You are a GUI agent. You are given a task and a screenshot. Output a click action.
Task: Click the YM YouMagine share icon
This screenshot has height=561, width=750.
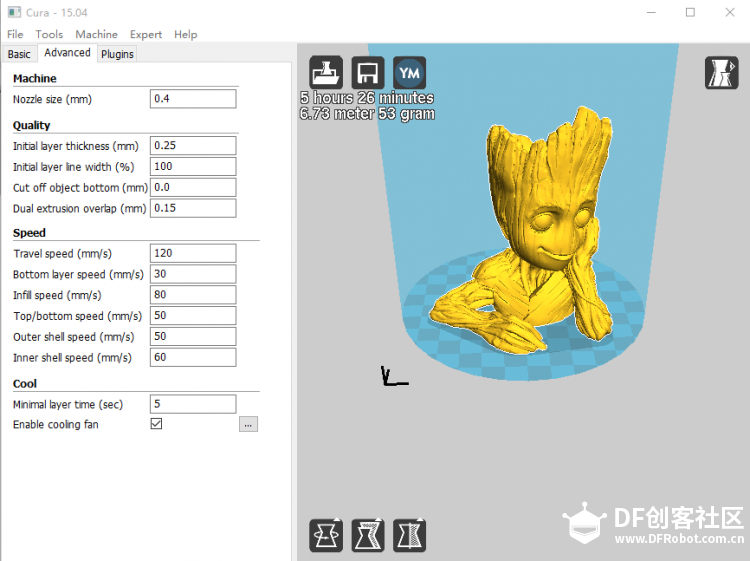pyautogui.click(x=409, y=73)
